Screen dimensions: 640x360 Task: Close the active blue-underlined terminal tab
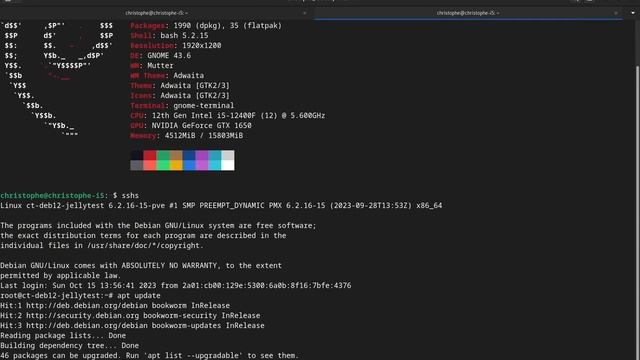click(616, 13)
